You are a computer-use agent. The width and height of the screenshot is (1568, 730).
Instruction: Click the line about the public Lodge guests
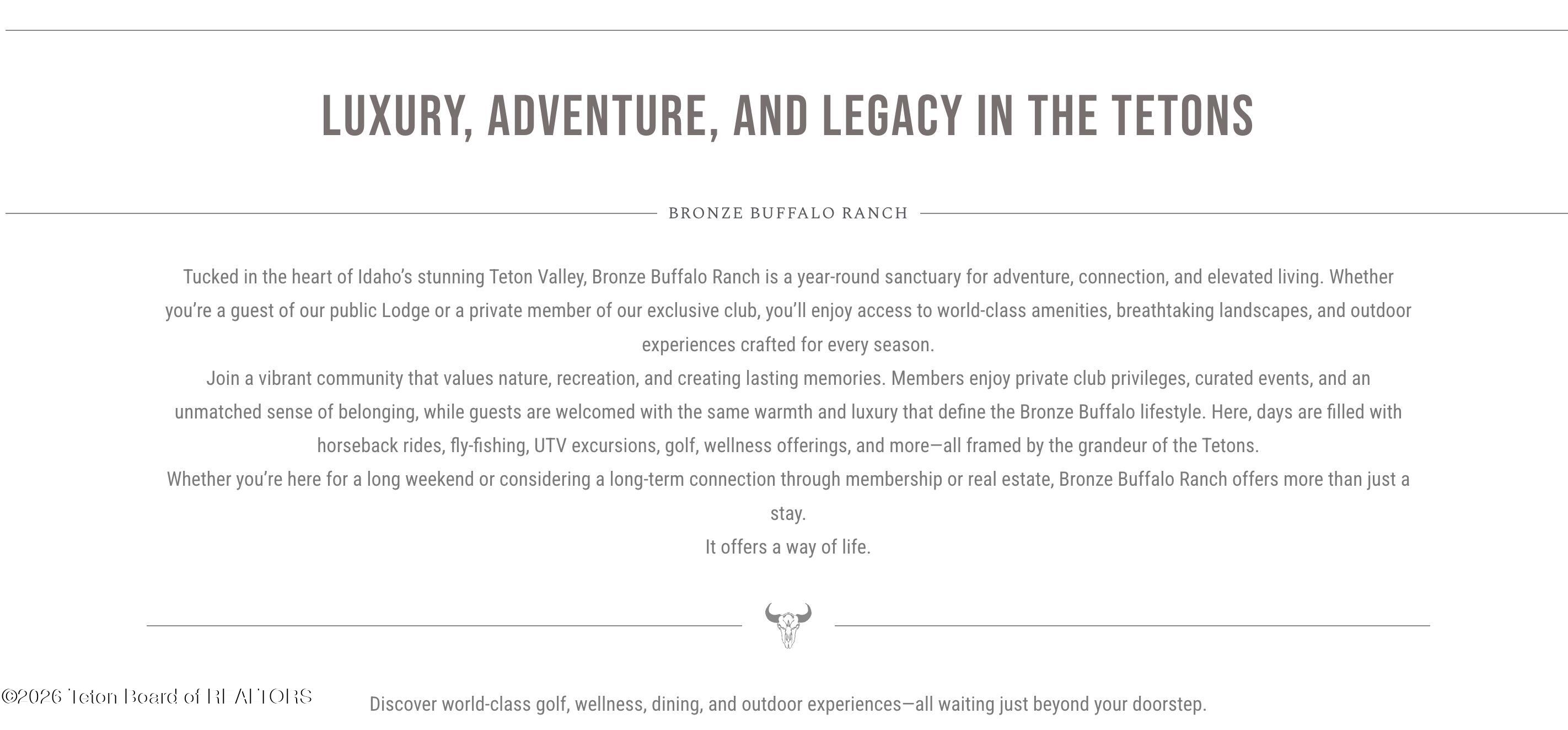[x=788, y=310]
